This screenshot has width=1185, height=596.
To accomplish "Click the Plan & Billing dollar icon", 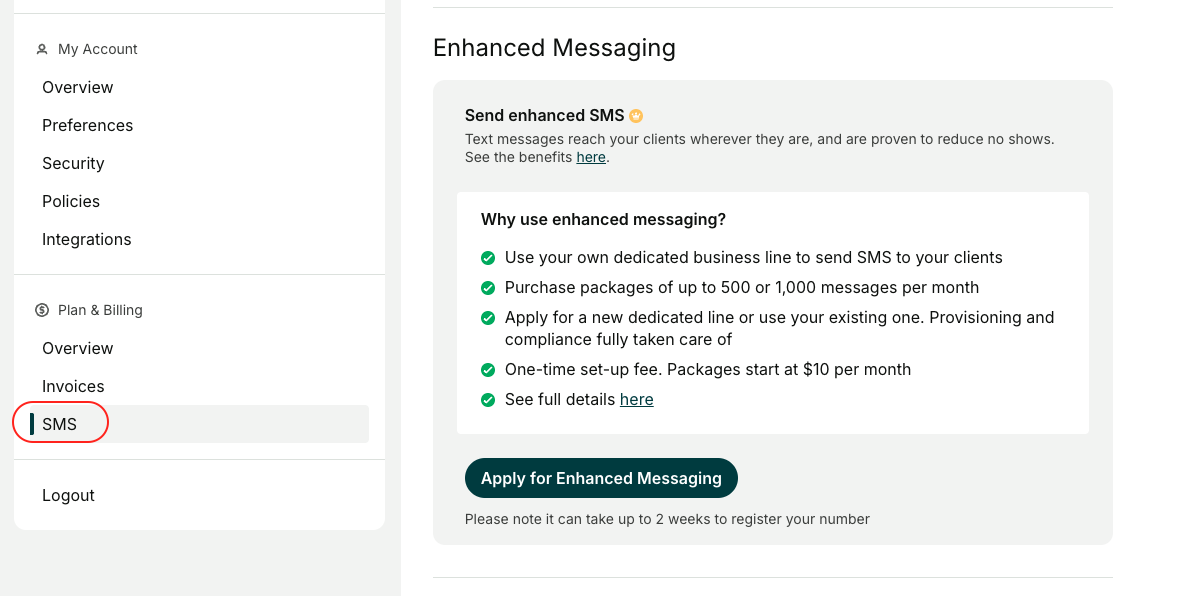I will click(42, 310).
